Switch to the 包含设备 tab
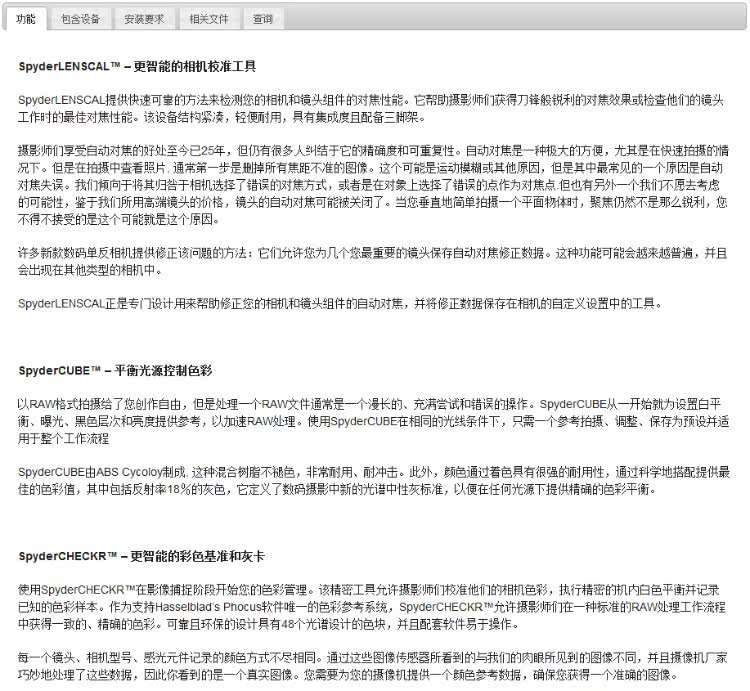Screen dimensions: 750x691 click(80, 20)
